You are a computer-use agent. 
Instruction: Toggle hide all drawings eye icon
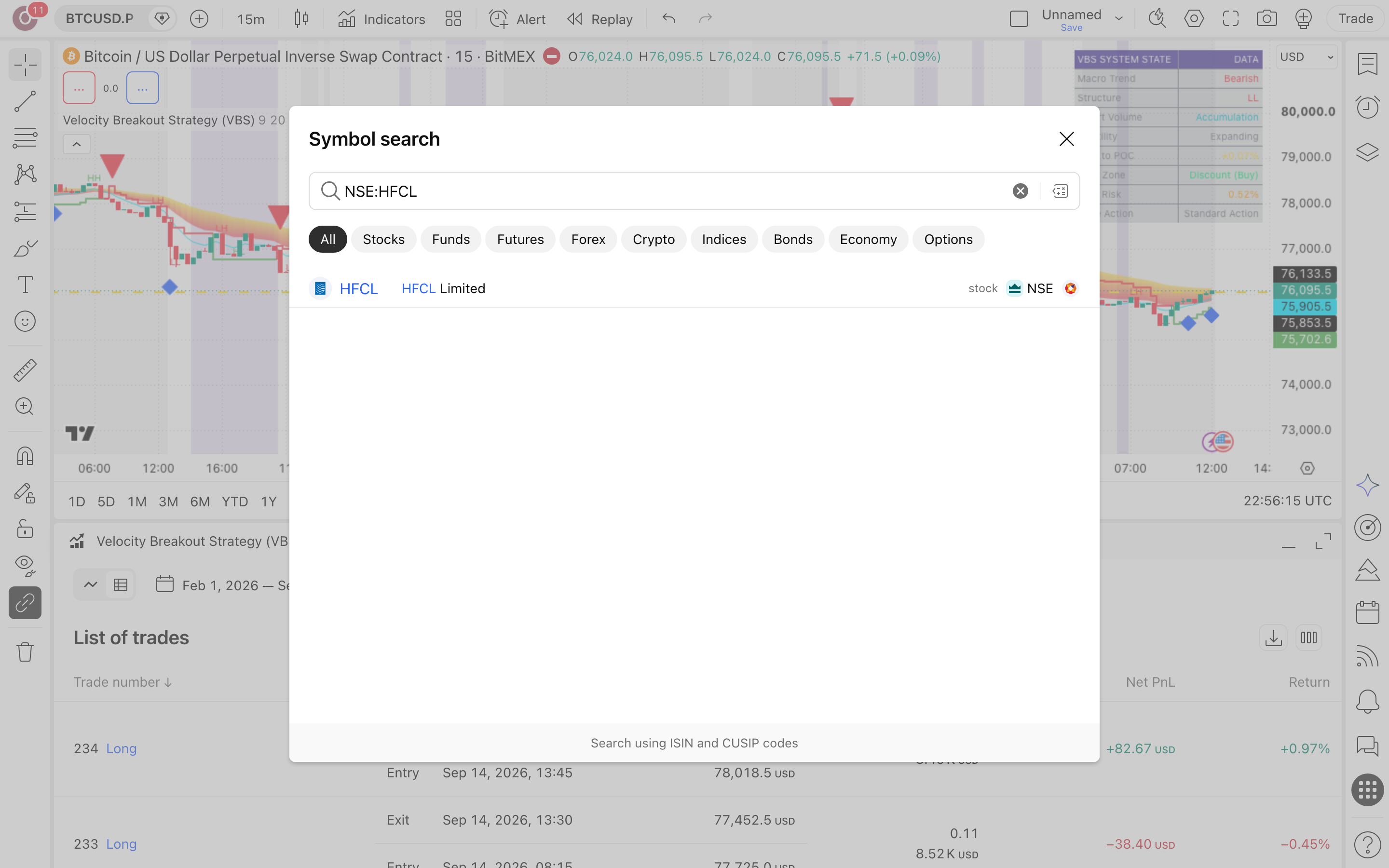tap(25, 566)
